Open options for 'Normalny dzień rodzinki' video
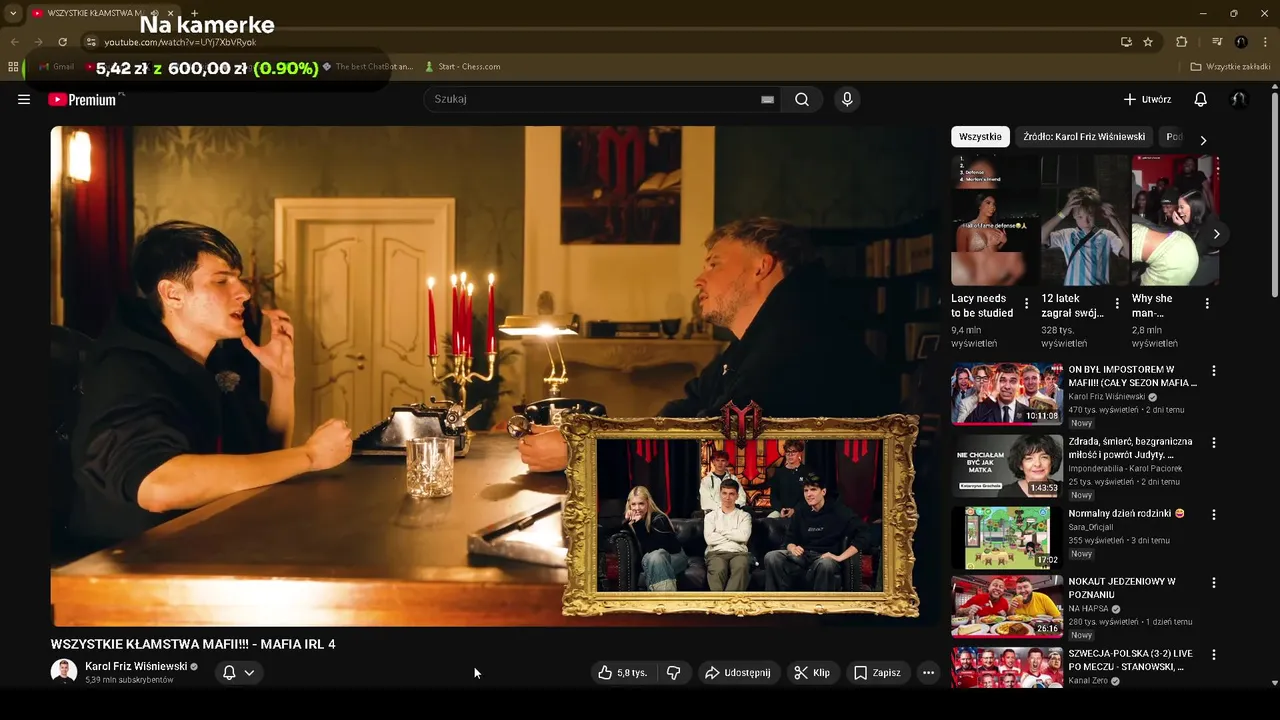This screenshot has width=1280, height=720. (1214, 515)
